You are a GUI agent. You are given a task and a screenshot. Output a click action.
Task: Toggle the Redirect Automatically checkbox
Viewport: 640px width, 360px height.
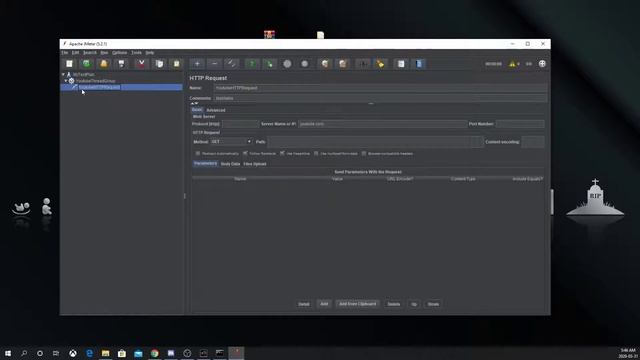[x=198, y=153]
